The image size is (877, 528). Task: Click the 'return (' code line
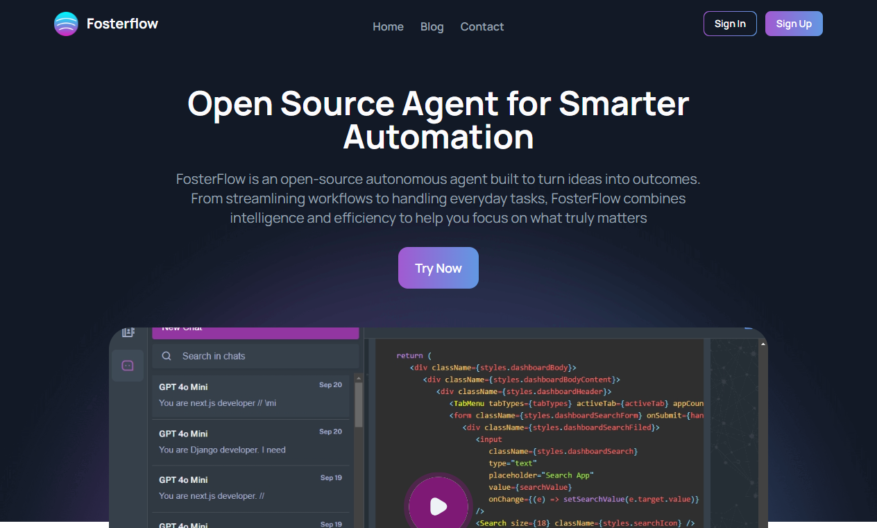[414, 356]
